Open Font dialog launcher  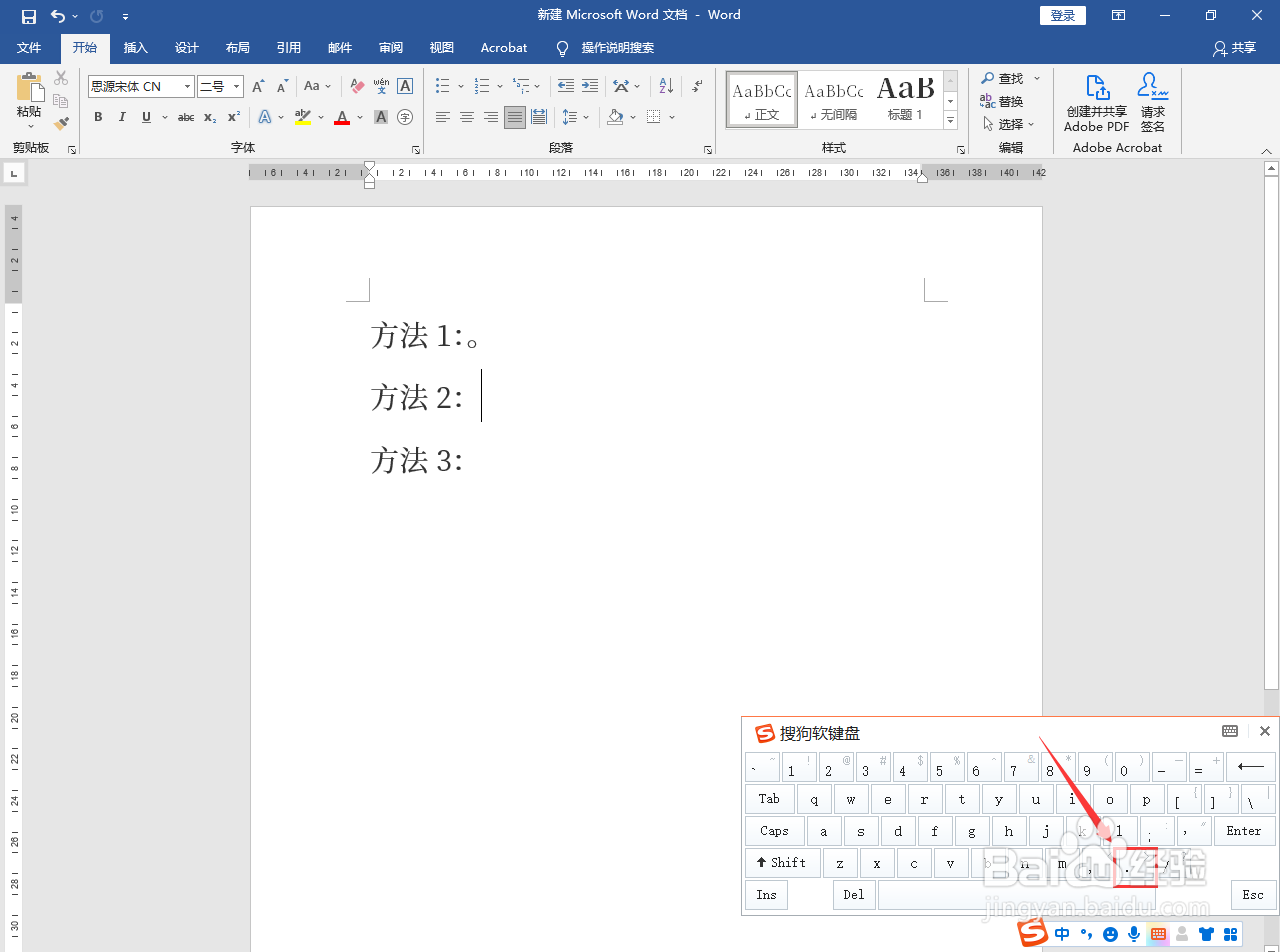point(416,149)
